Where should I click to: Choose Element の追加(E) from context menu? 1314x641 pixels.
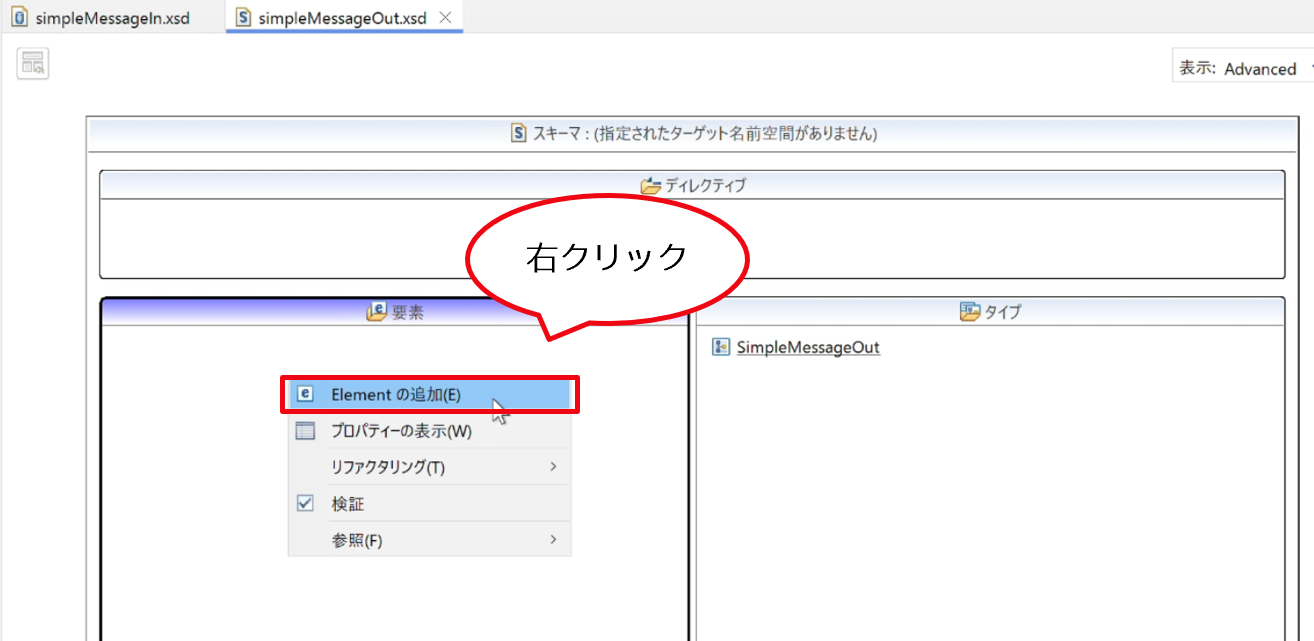(x=429, y=394)
